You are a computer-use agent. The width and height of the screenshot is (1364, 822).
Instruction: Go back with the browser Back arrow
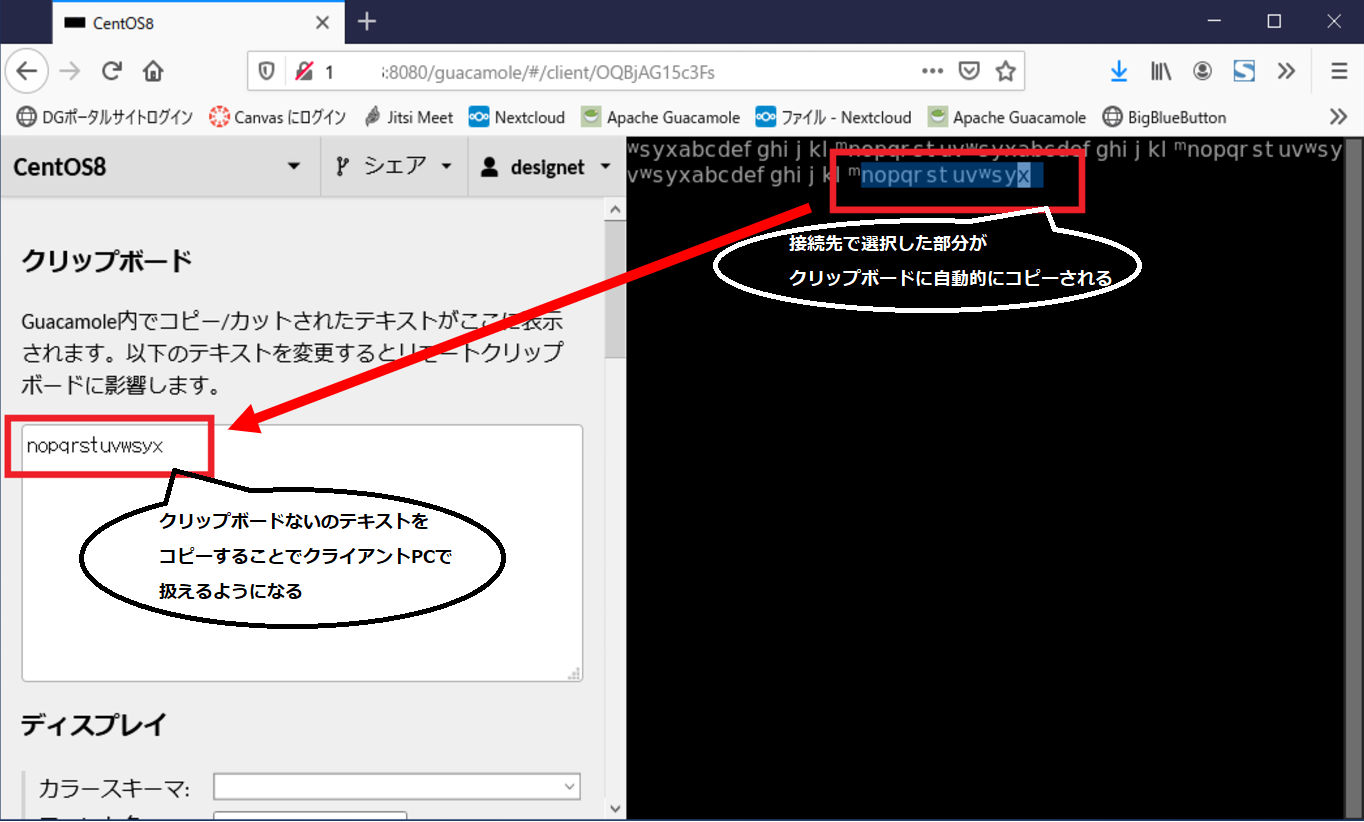click(26, 72)
